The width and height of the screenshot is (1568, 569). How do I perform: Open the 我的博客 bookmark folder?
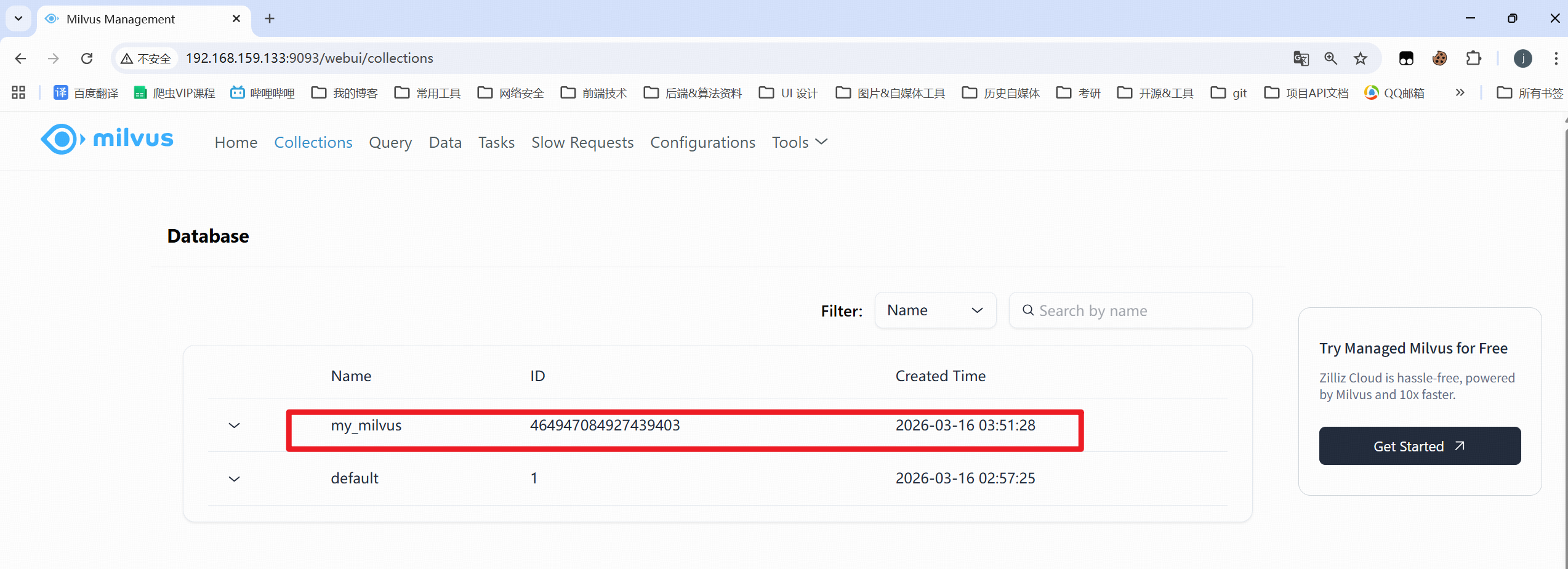345,93
